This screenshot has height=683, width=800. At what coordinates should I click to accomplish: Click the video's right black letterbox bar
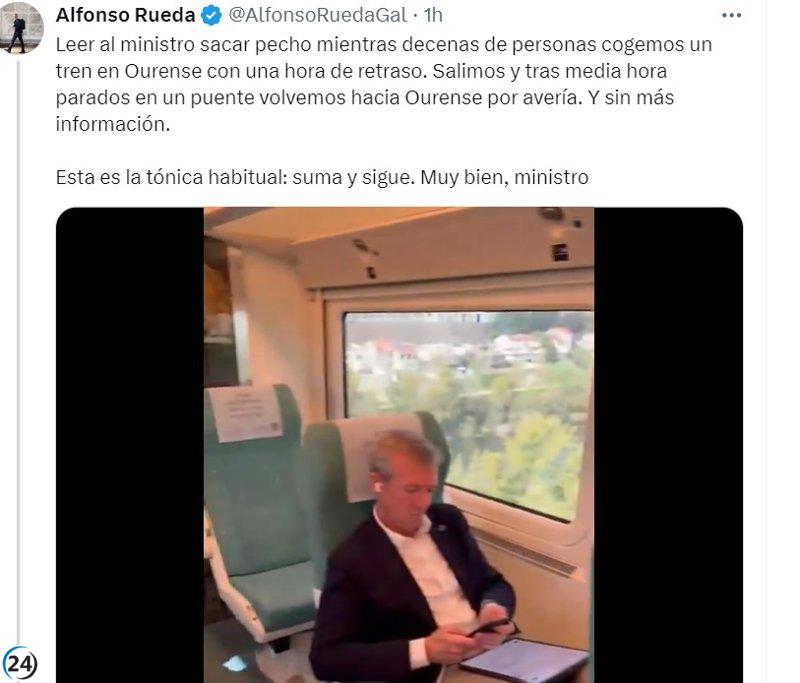tap(668, 445)
